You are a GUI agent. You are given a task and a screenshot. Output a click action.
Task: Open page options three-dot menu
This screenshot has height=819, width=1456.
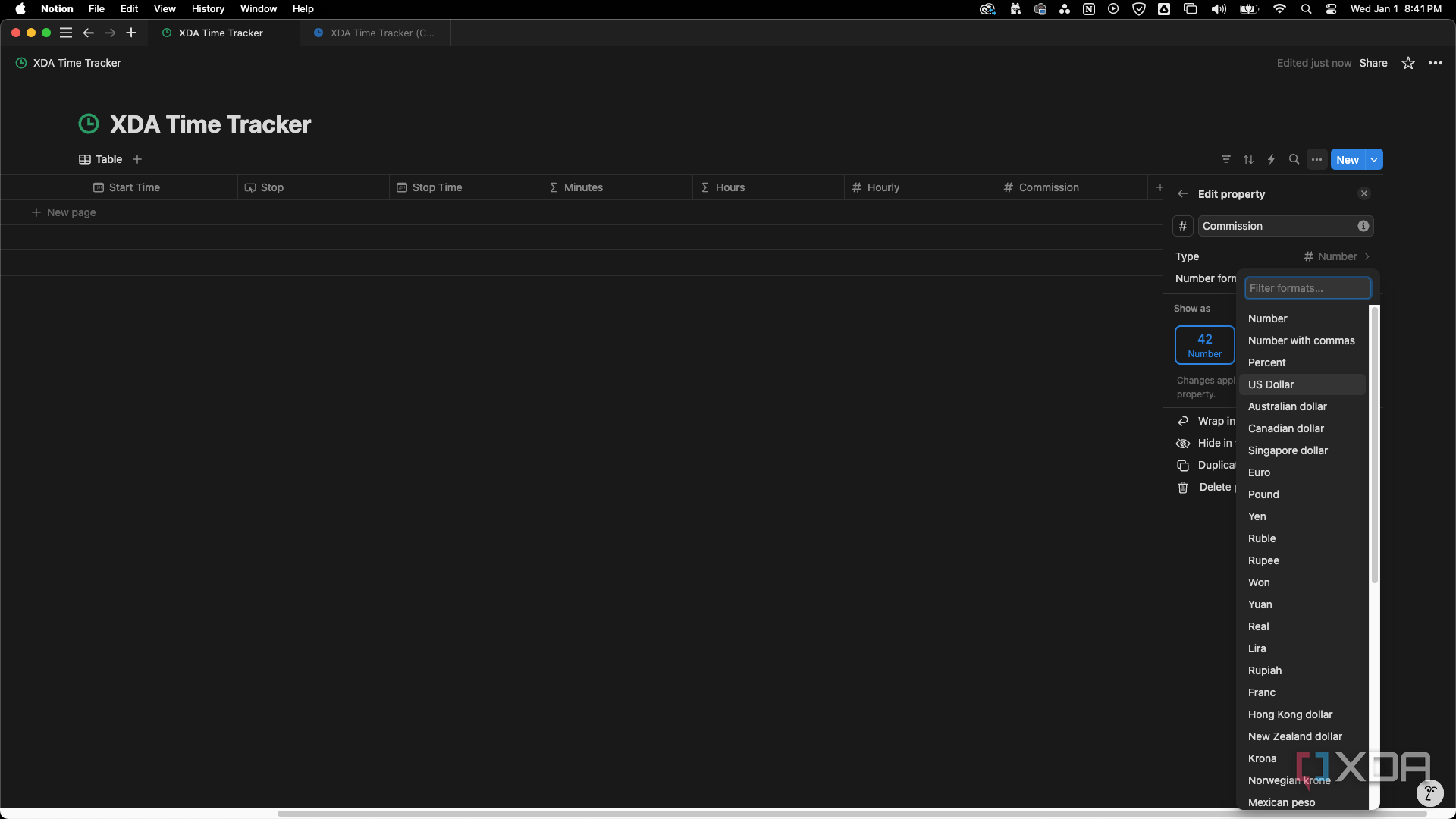1436,63
